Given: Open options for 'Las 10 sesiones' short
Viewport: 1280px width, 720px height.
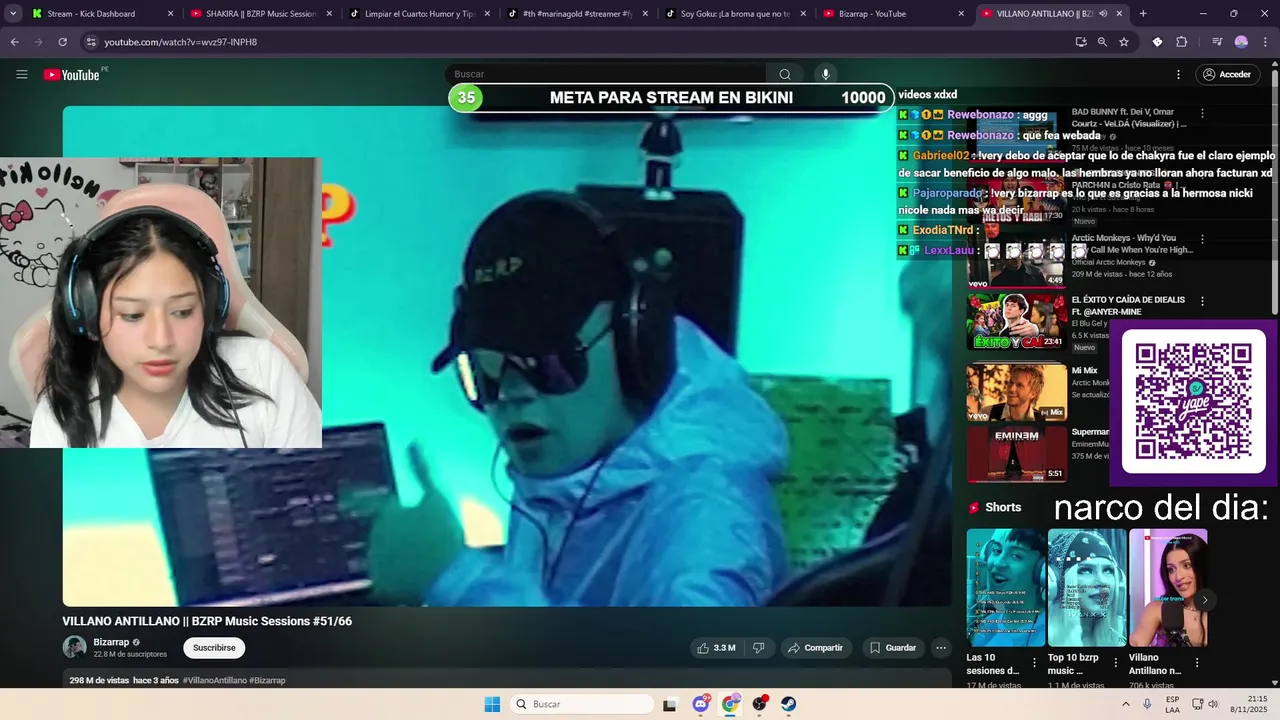Looking at the screenshot, I should click(1035, 662).
